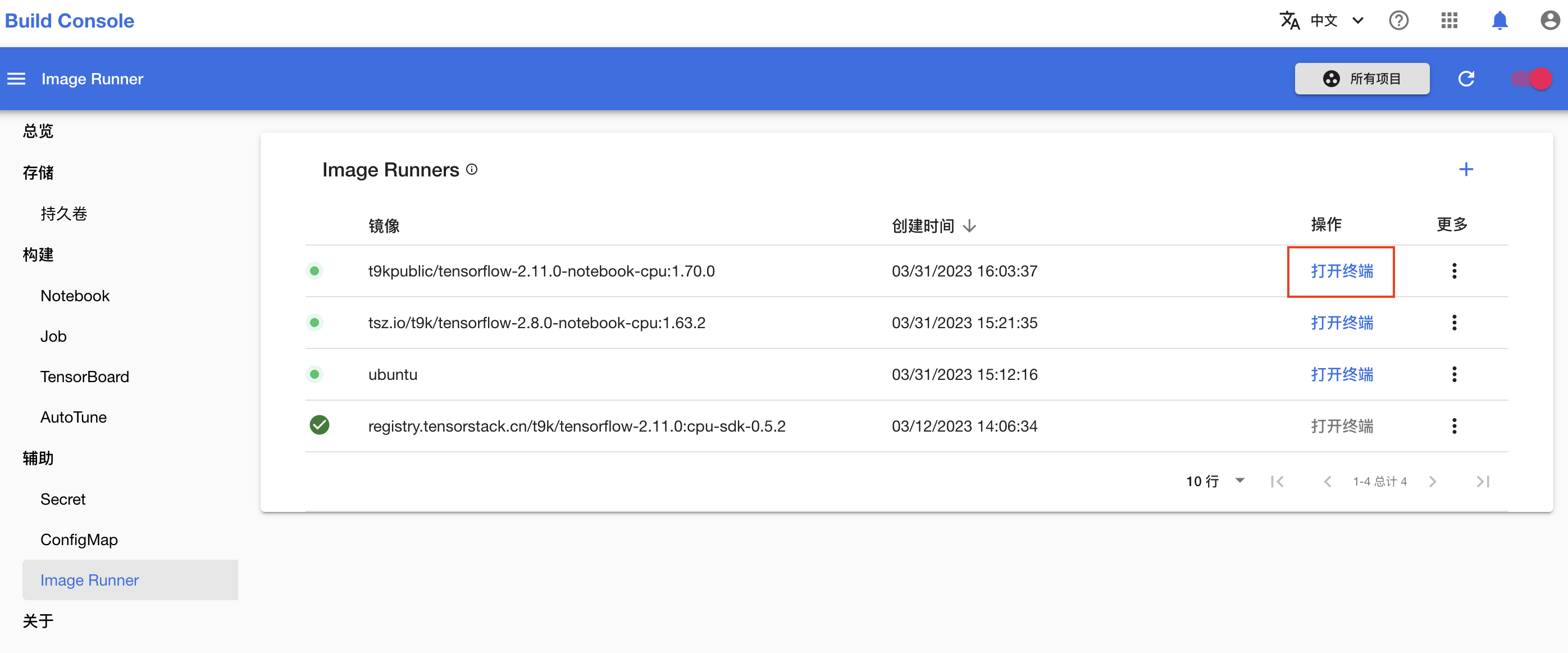Select 总览 in the sidebar

click(x=38, y=131)
